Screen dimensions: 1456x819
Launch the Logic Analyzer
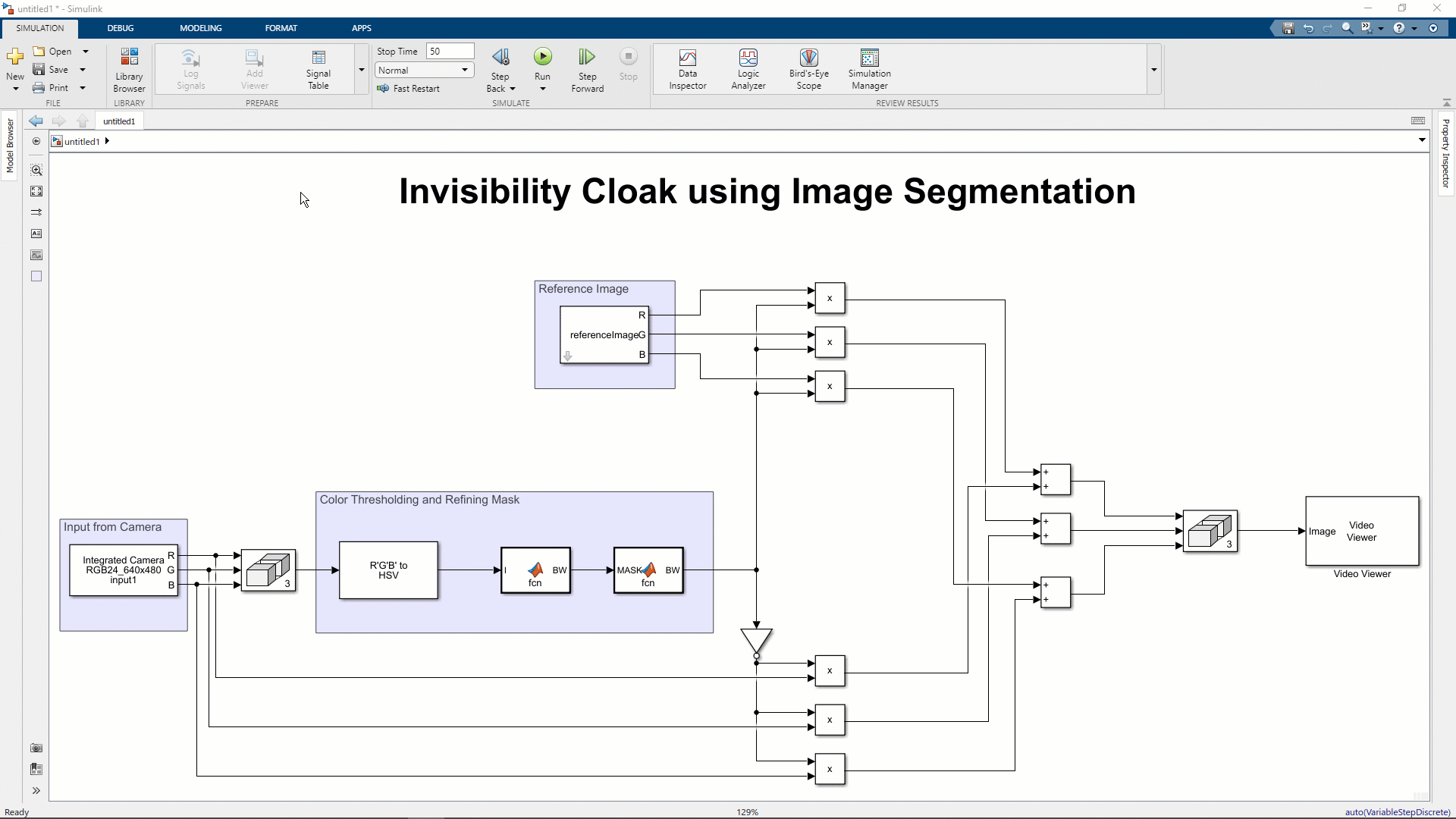748,69
